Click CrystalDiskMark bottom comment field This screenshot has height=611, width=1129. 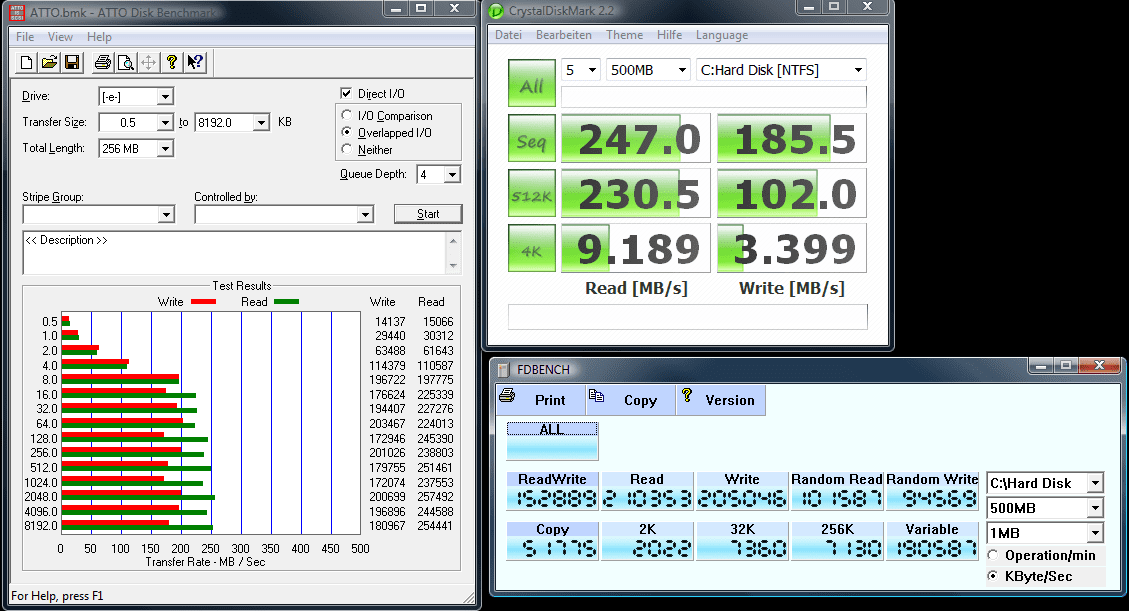click(x=688, y=317)
